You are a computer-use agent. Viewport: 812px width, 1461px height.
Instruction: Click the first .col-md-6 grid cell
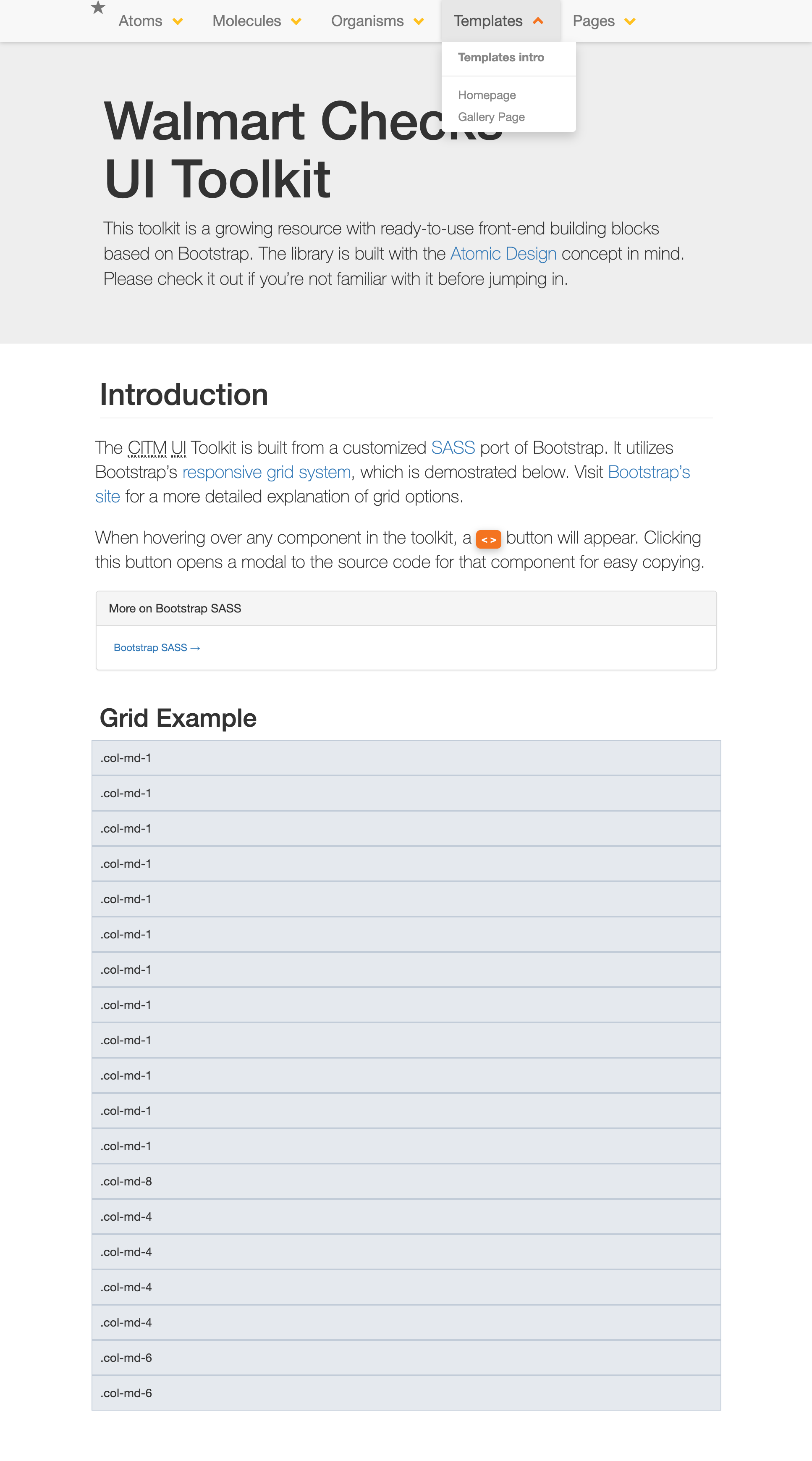coord(406,1358)
